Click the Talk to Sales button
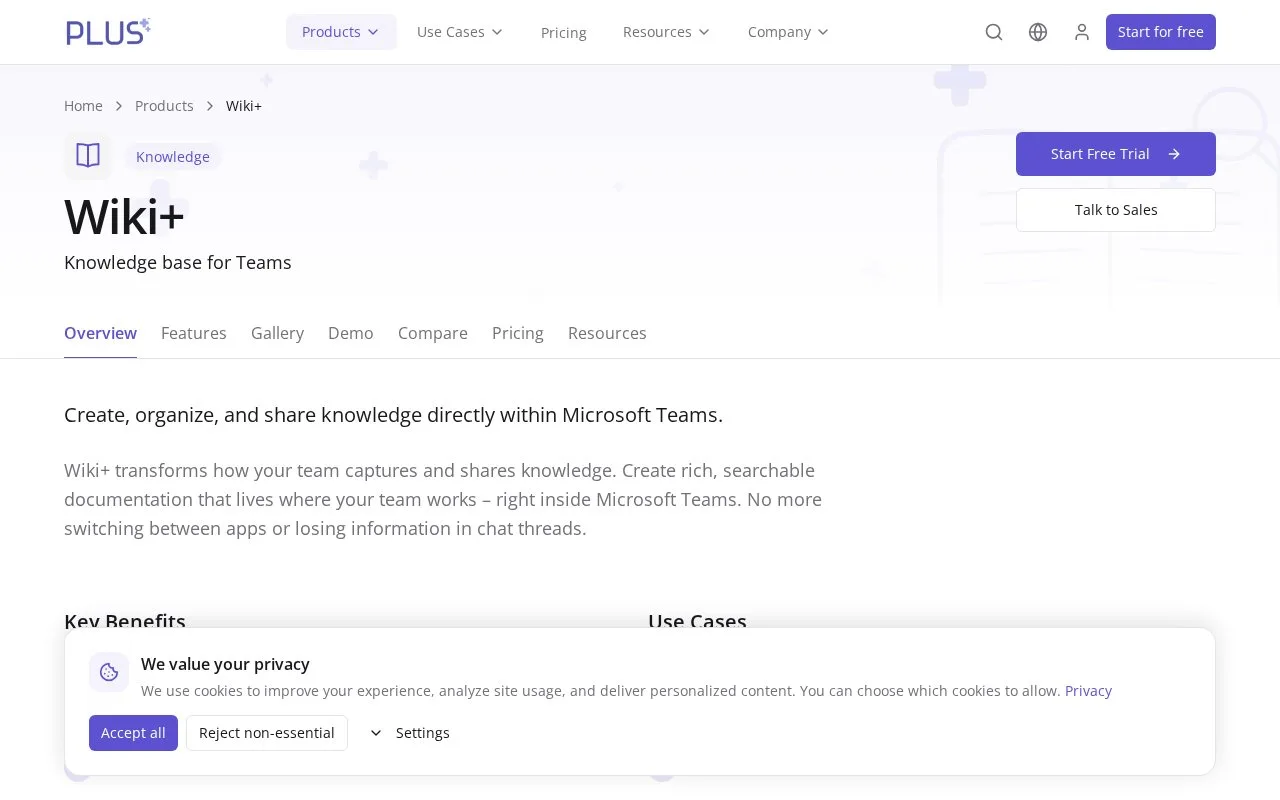The image size is (1280, 800). pyautogui.click(x=1116, y=210)
